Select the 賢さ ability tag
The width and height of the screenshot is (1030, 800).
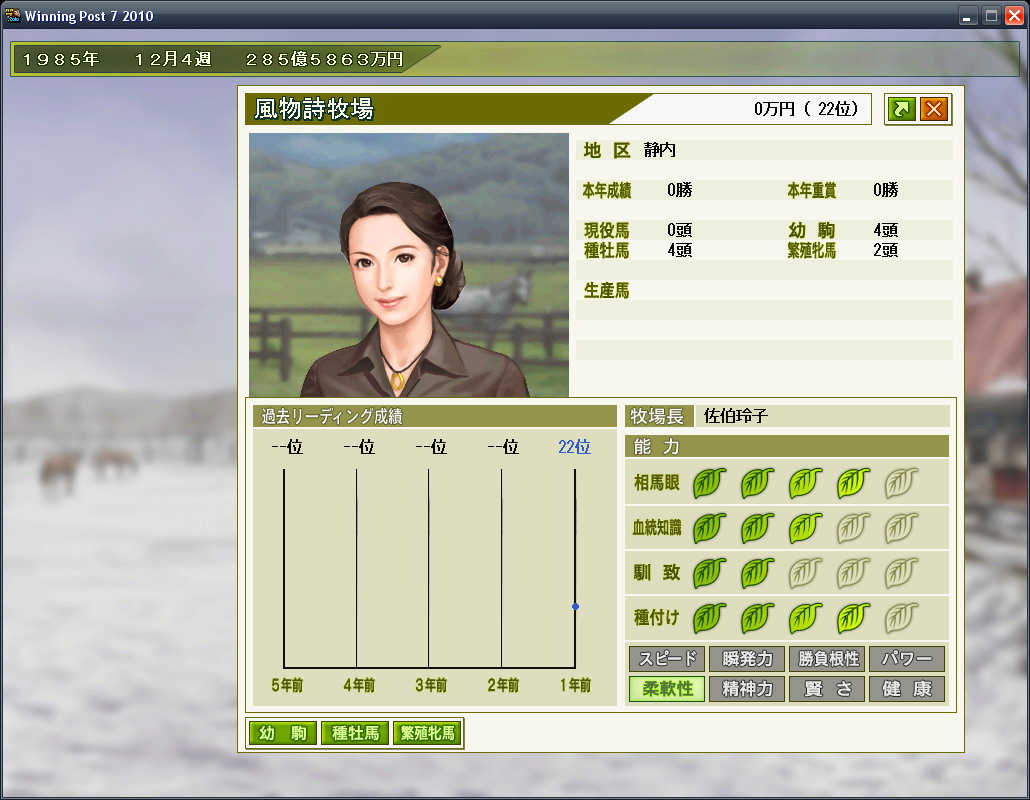click(x=828, y=689)
